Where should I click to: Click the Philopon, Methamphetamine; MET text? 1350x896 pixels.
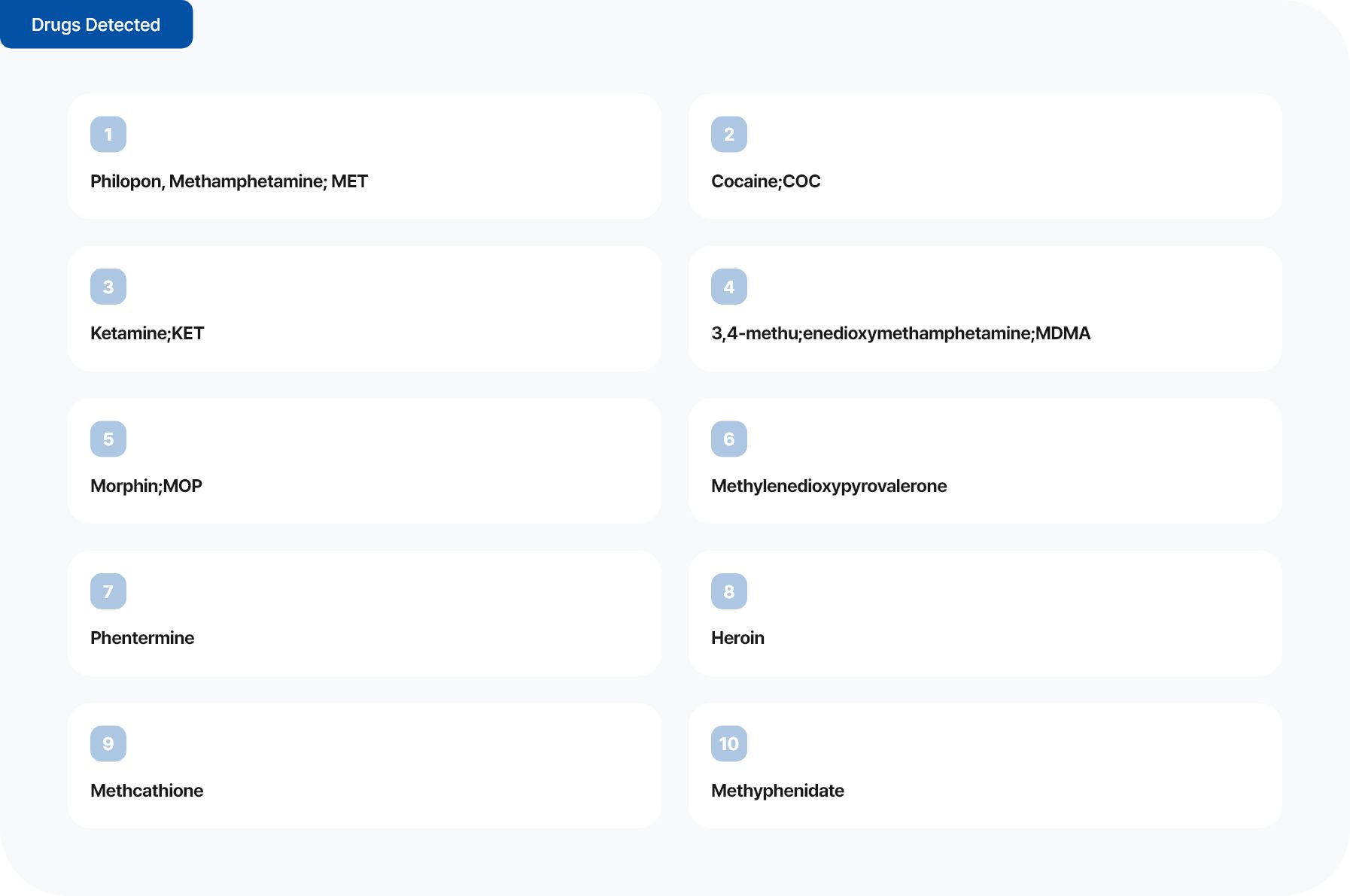click(229, 181)
